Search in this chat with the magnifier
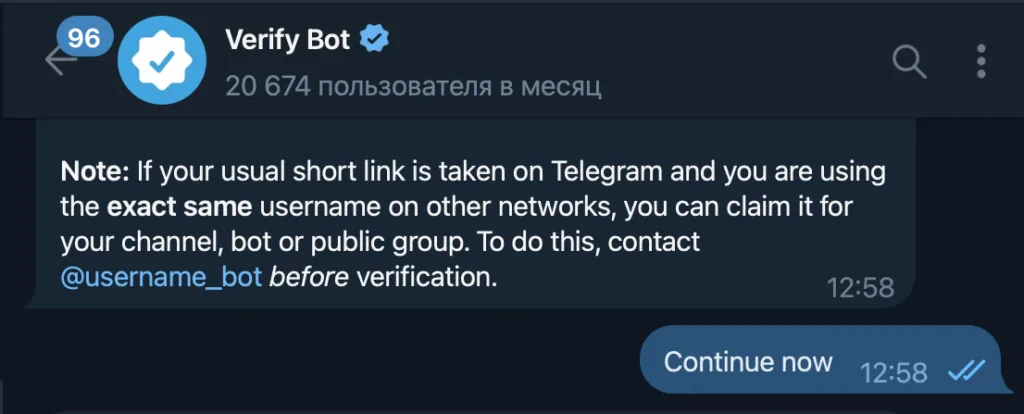Viewport: 1024px width, 414px height. (909, 62)
